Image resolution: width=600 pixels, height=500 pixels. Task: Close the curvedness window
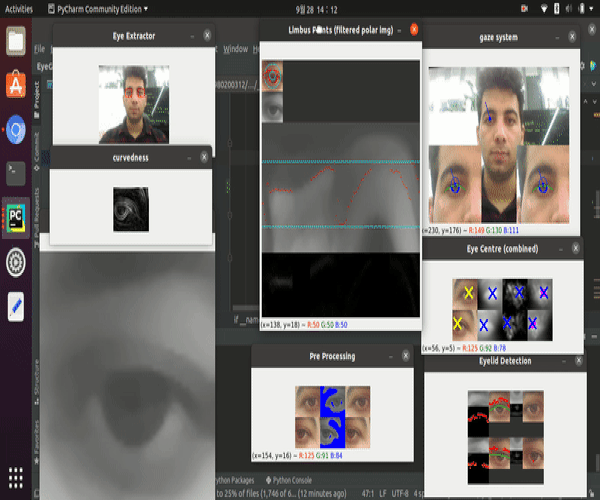coord(204,157)
